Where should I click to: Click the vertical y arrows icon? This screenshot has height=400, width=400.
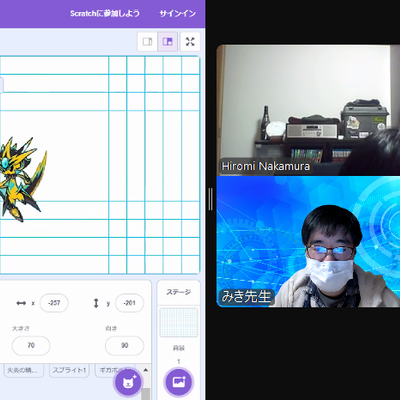point(96,303)
